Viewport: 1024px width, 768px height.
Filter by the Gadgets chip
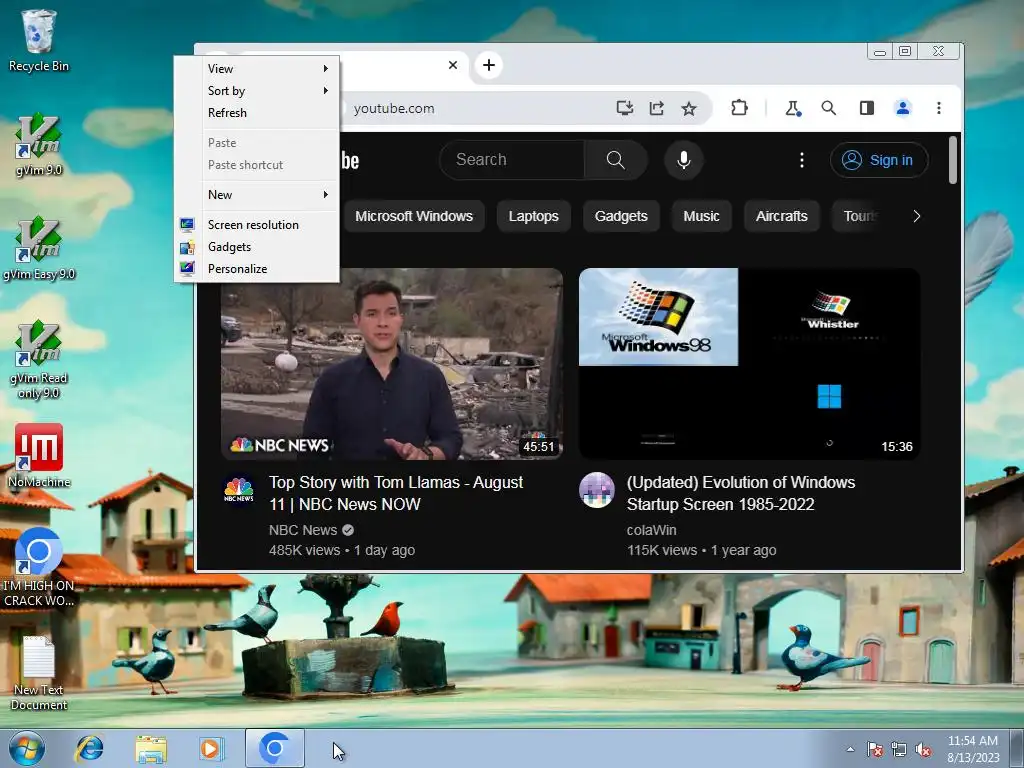coord(621,216)
